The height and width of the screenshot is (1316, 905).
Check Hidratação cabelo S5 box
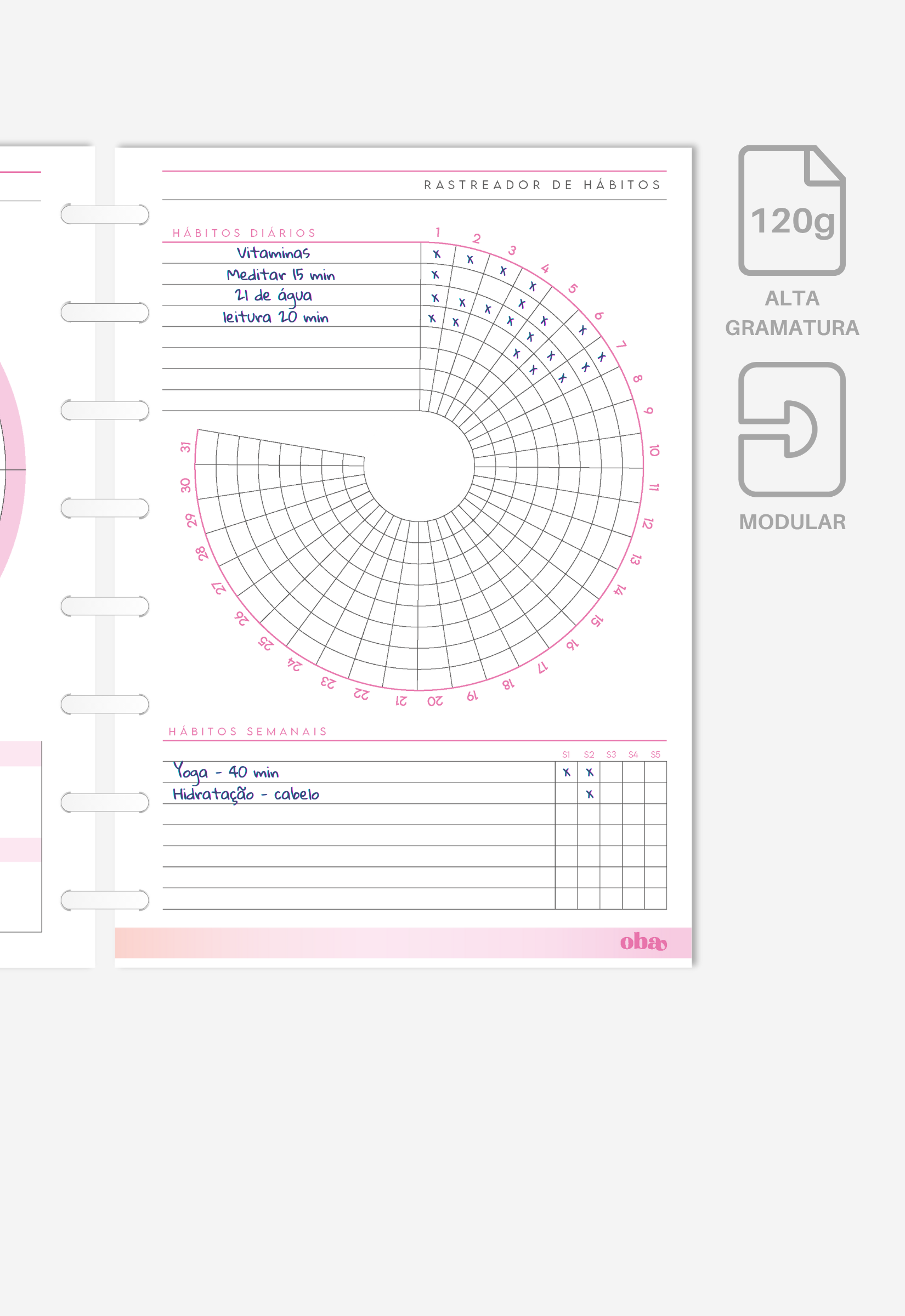point(655,793)
